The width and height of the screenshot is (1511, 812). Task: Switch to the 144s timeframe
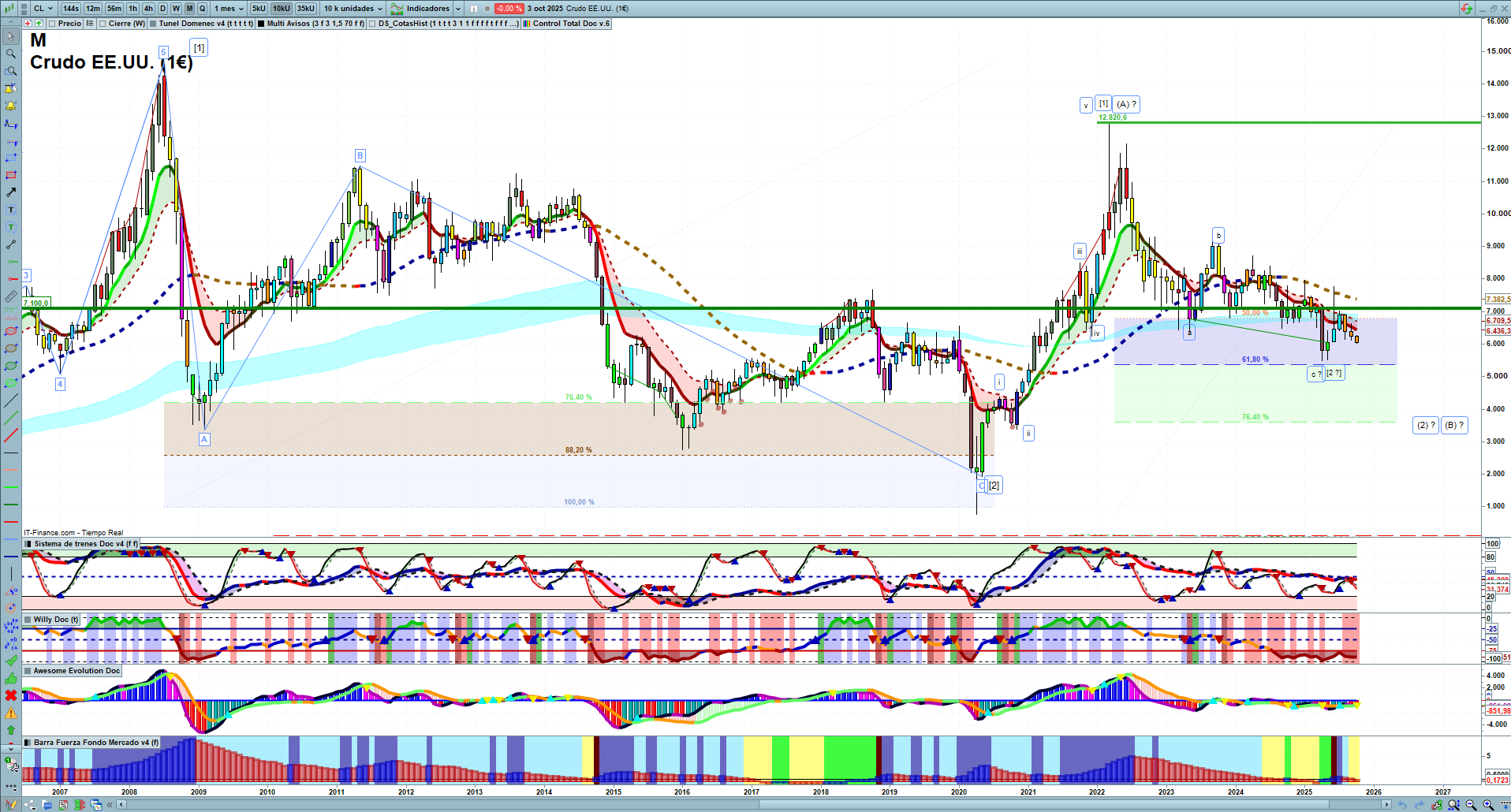click(x=71, y=9)
